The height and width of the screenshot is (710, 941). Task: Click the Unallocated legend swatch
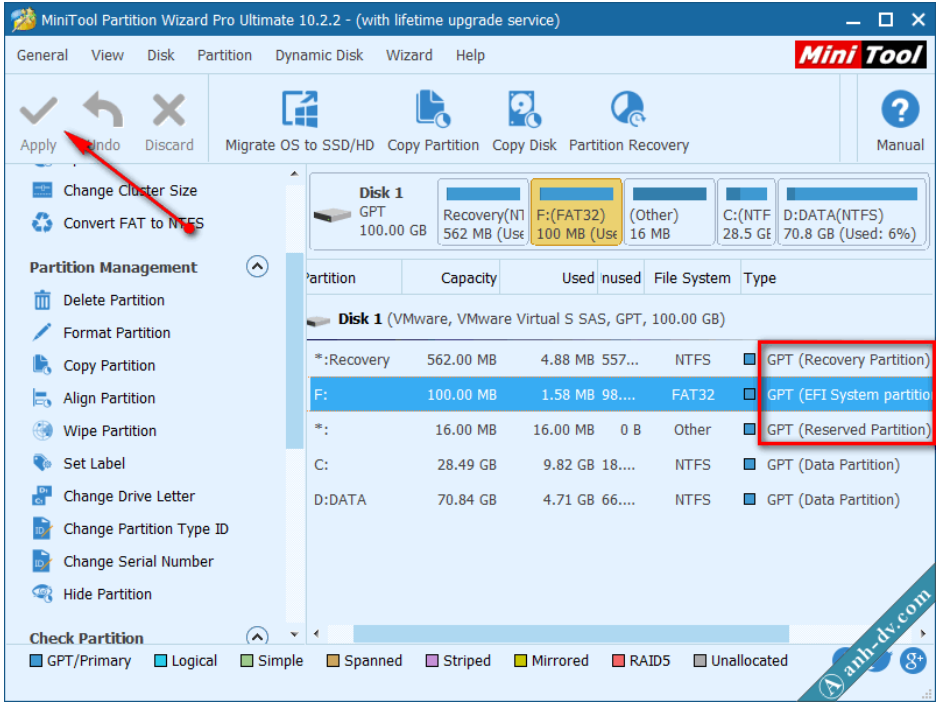pos(699,661)
